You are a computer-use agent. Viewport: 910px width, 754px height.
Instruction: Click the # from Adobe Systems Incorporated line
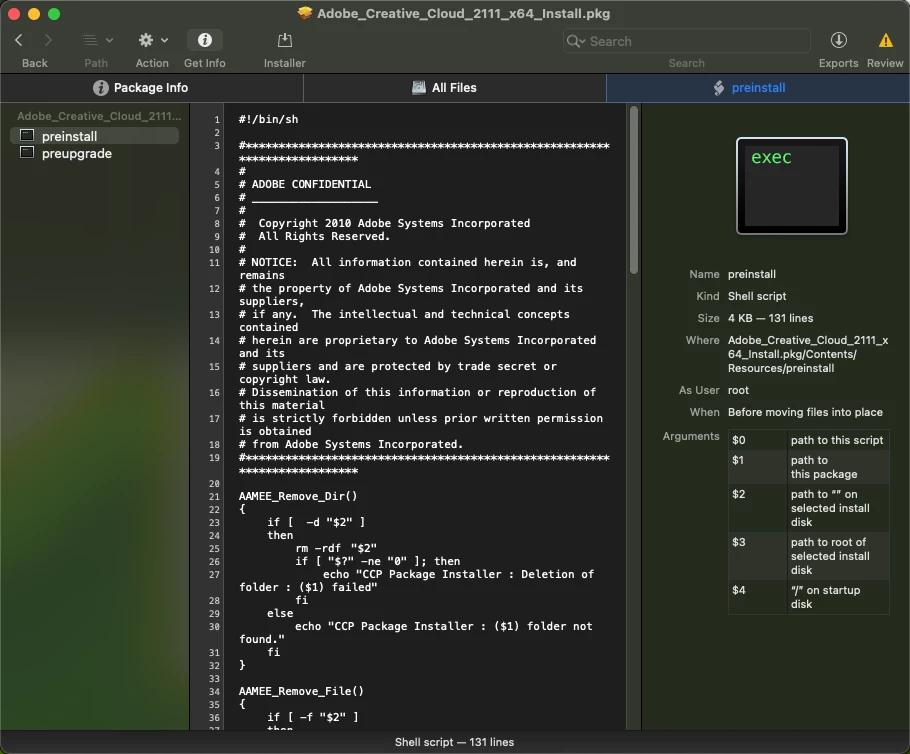point(351,444)
